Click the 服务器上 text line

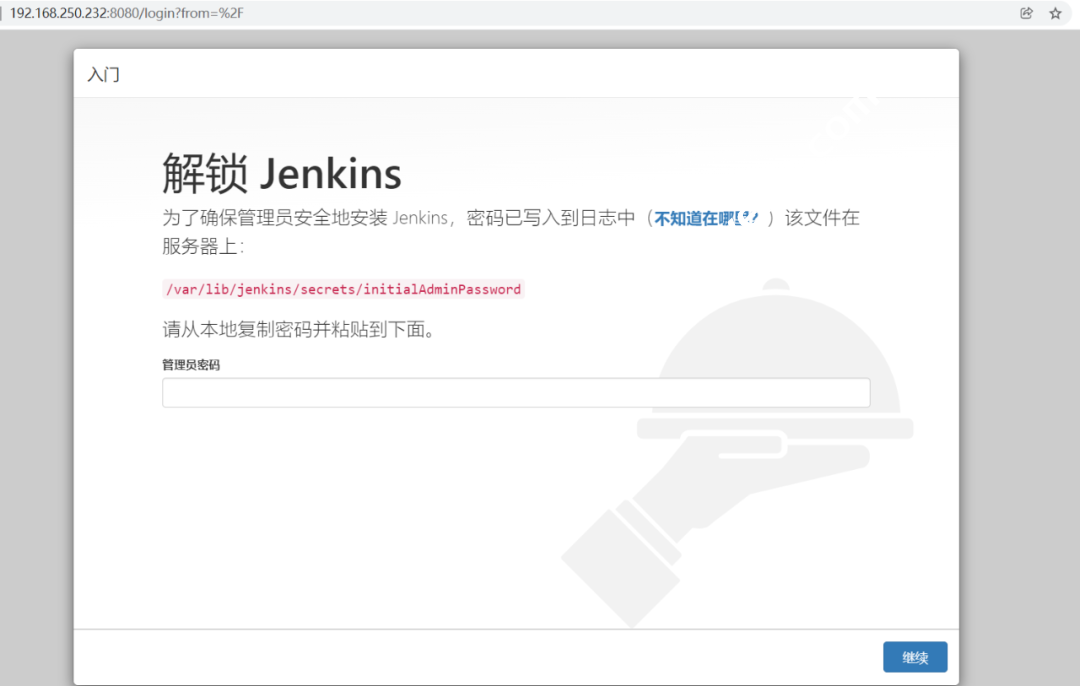pos(203,246)
